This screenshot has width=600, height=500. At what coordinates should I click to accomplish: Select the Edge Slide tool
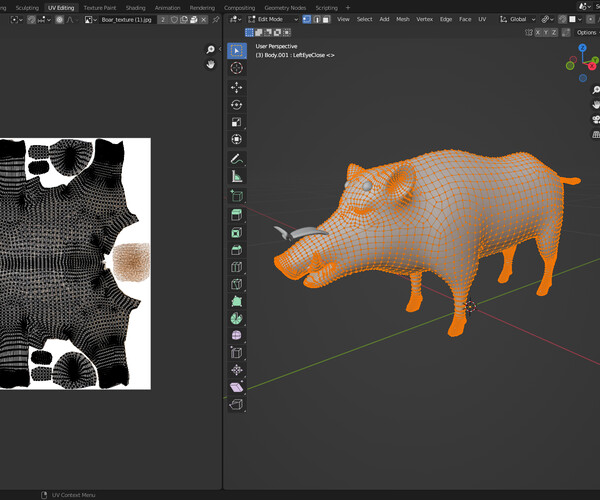236,353
